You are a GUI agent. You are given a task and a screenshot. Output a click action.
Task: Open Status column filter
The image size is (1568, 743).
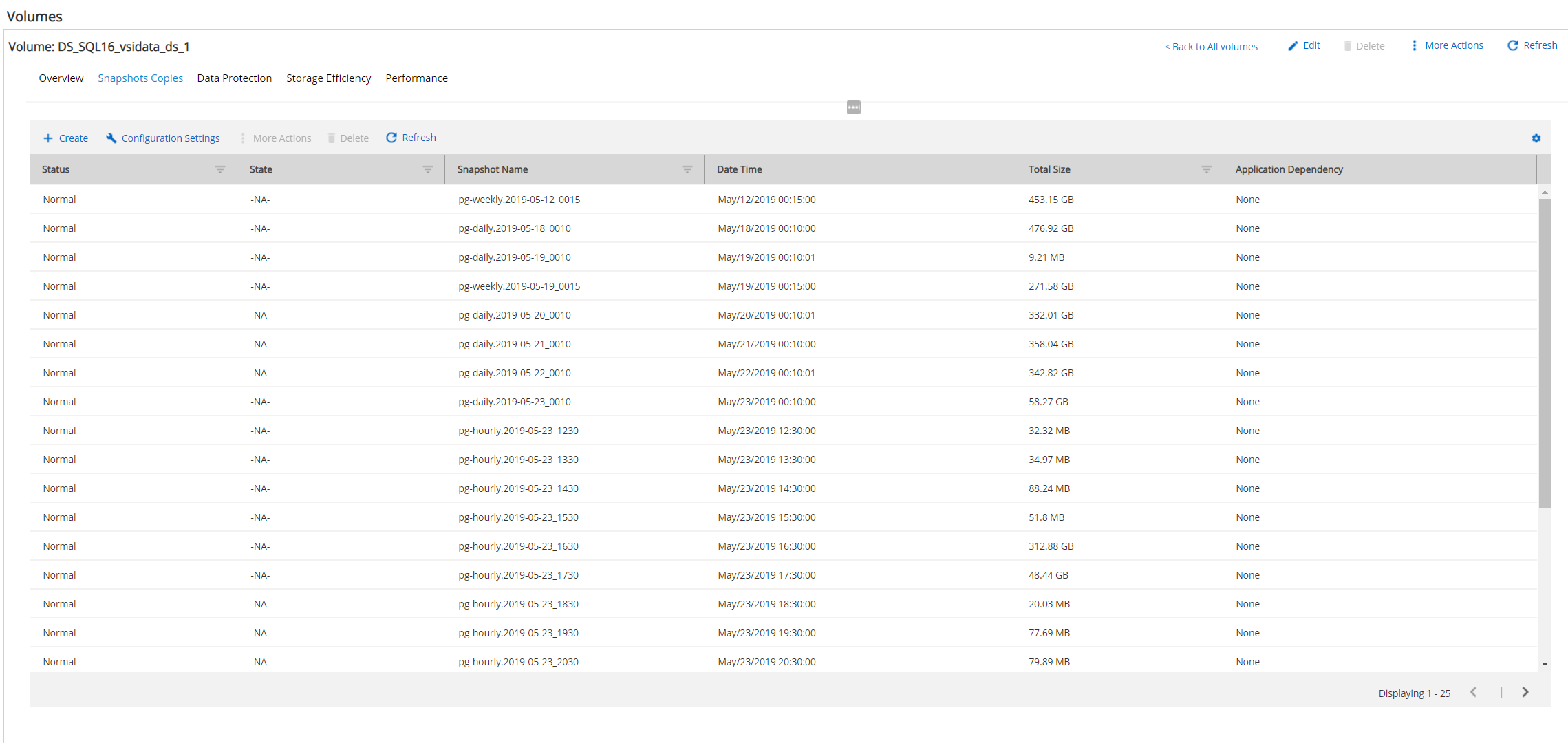[x=220, y=169]
